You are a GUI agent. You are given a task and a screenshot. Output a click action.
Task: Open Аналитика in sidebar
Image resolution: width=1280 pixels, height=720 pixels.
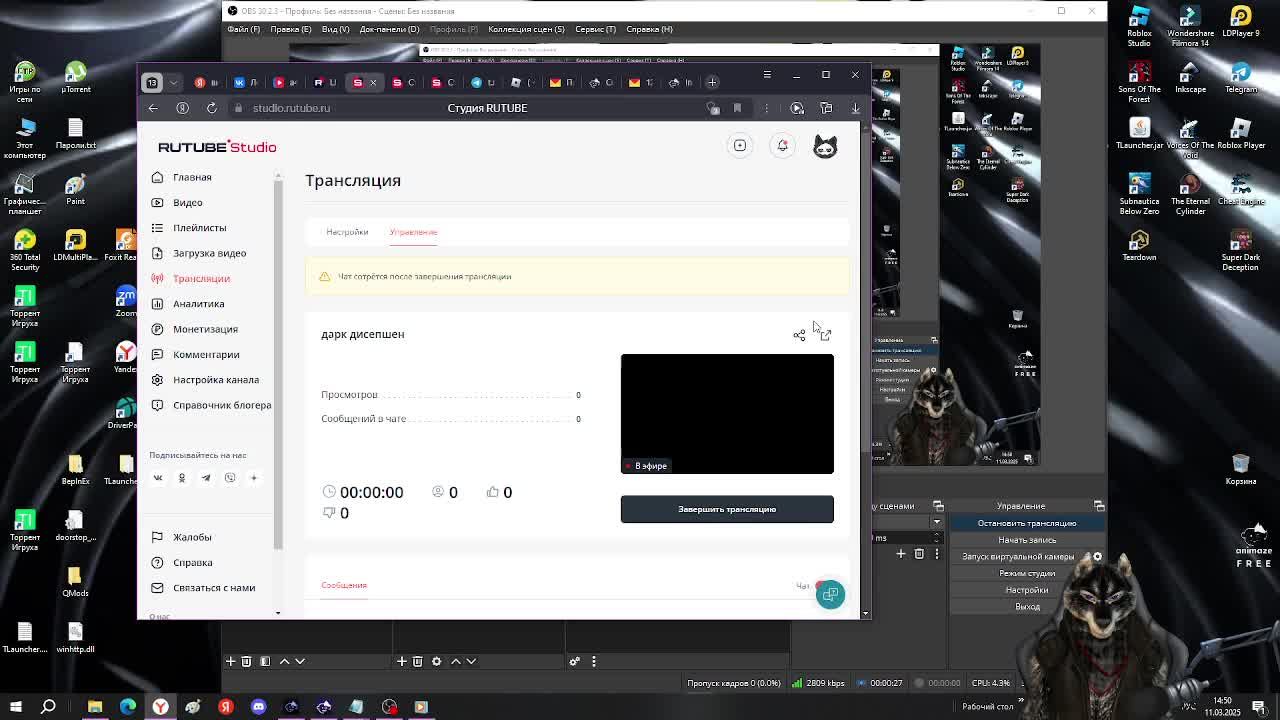click(x=198, y=304)
